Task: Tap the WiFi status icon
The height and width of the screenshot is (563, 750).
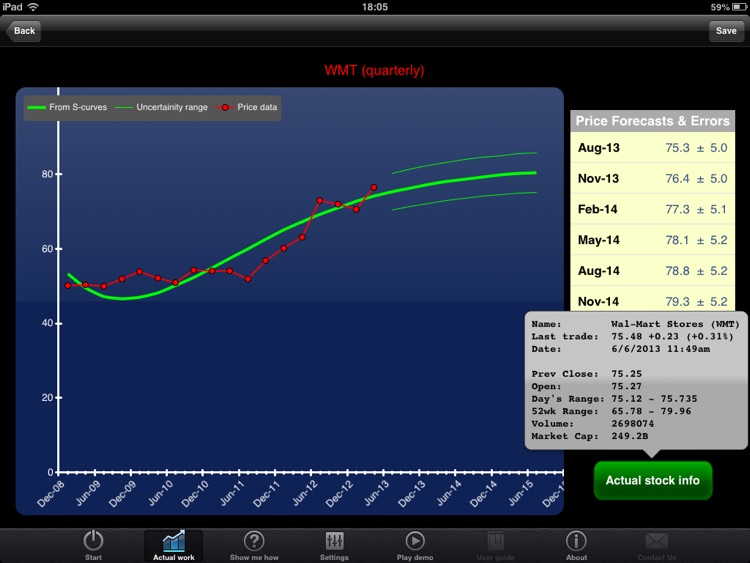Action: [33, 7]
